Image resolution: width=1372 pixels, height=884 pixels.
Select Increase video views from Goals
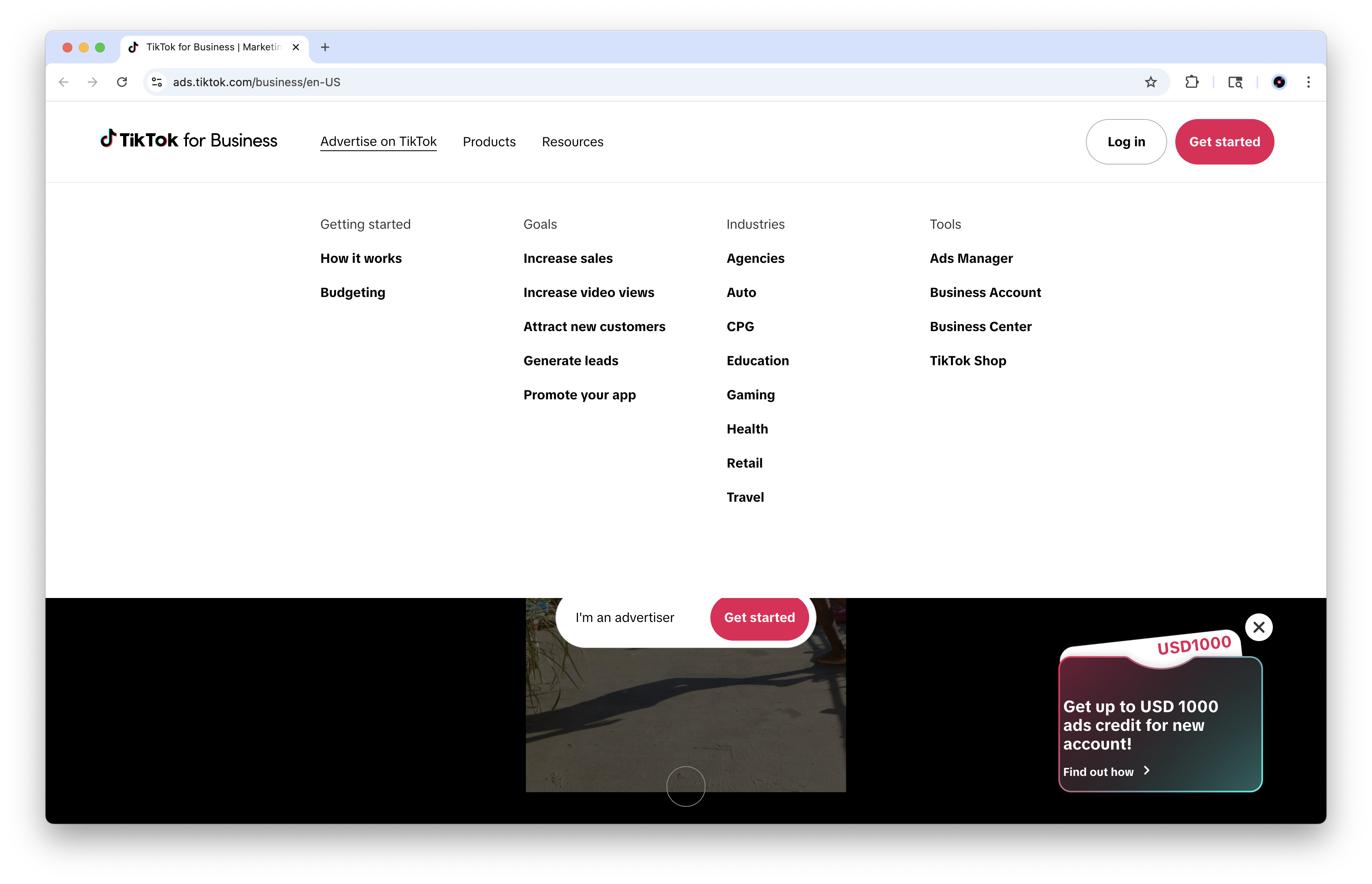(x=588, y=293)
